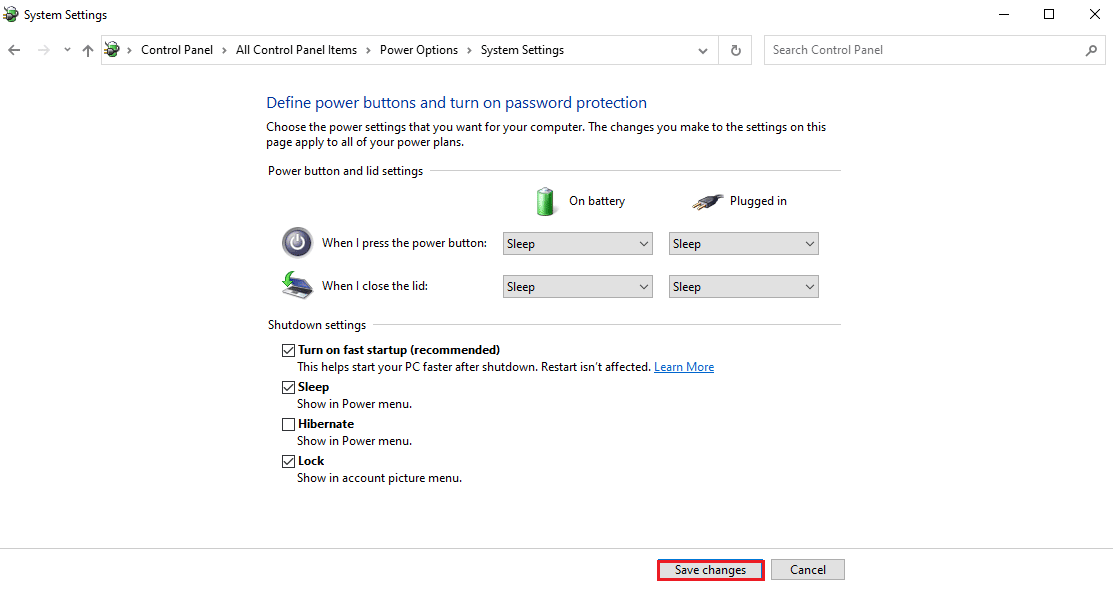The image size is (1113, 589).
Task: Uncheck Sleep in Power menu
Action: [x=288, y=387]
